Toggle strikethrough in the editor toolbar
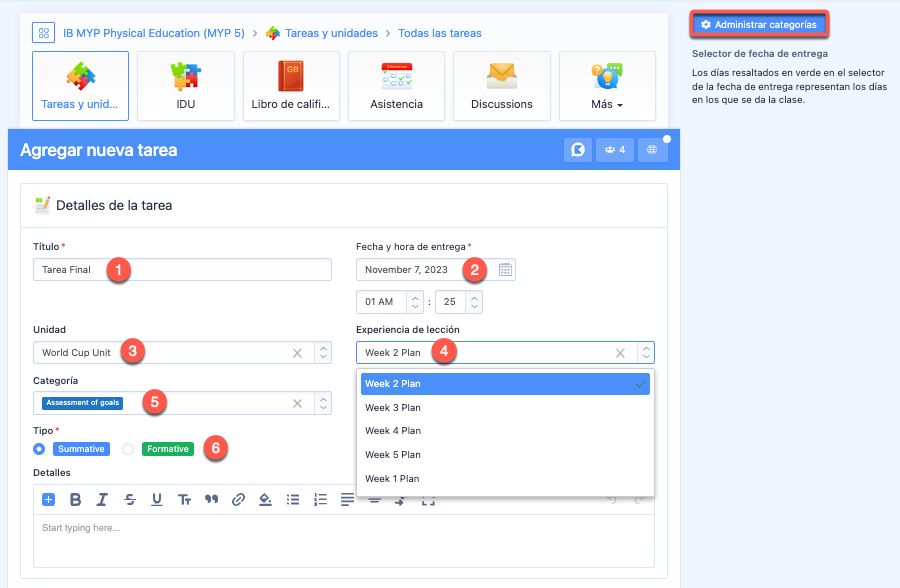 coord(130,500)
